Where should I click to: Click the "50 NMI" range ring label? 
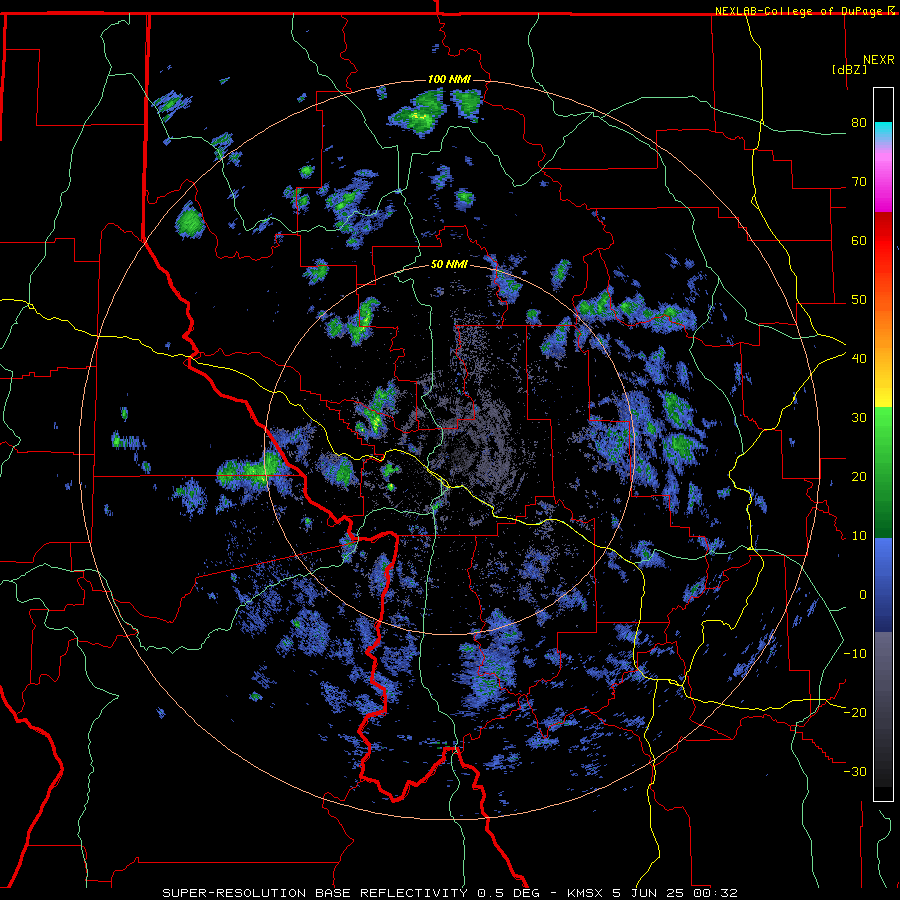click(449, 264)
